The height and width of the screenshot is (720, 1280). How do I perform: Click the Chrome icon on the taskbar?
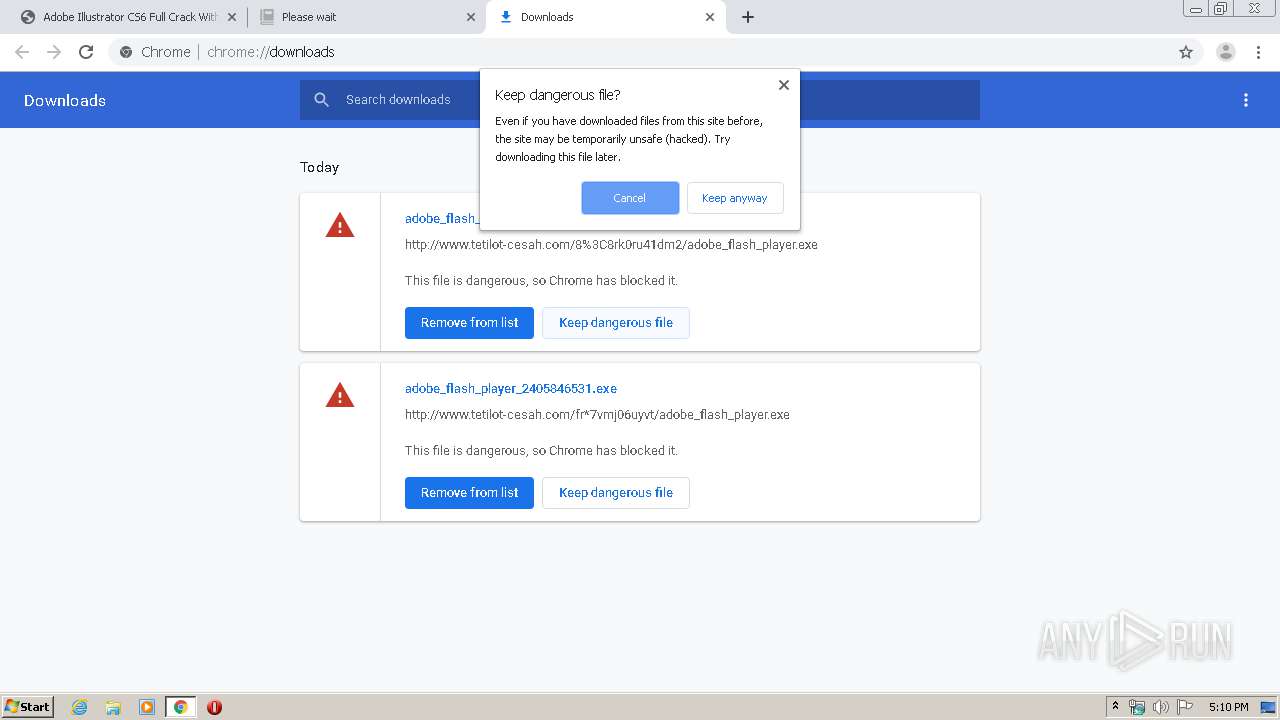coord(180,707)
